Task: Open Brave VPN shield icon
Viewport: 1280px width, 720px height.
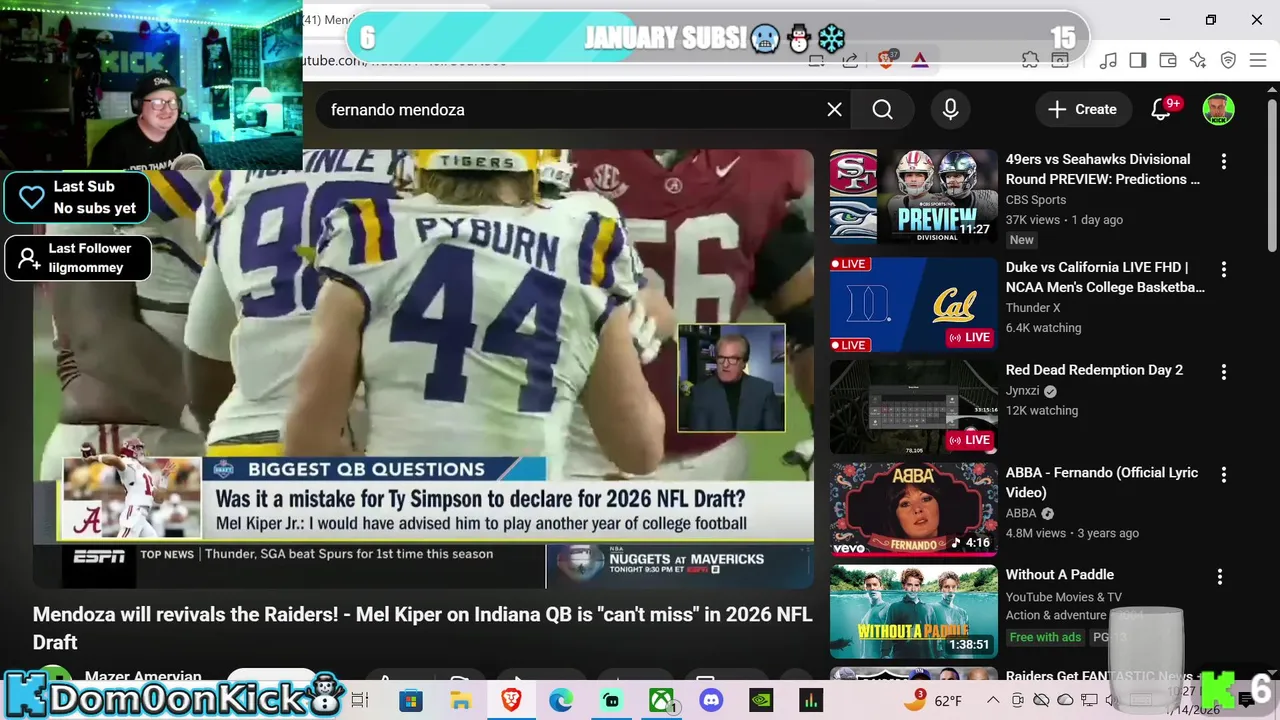Action: [x=1228, y=61]
